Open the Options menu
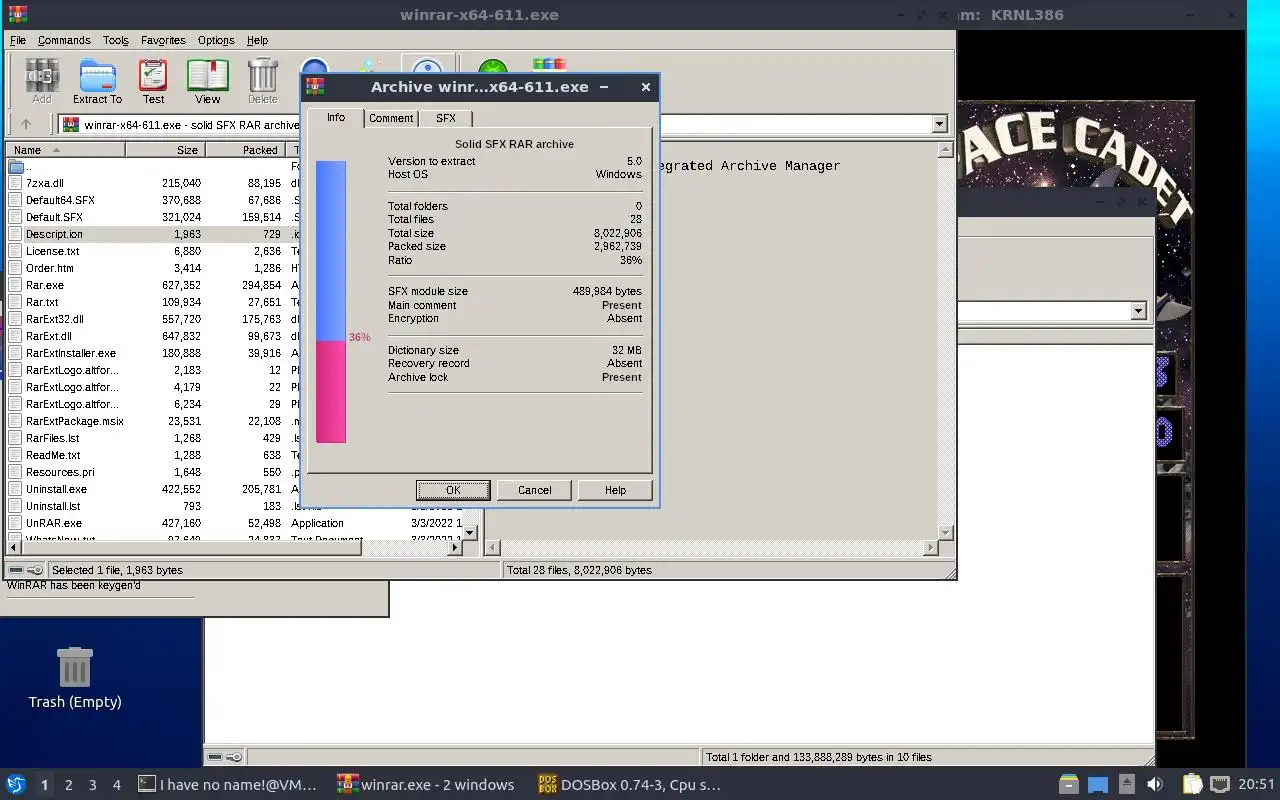This screenshot has width=1280, height=800. pos(216,40)
